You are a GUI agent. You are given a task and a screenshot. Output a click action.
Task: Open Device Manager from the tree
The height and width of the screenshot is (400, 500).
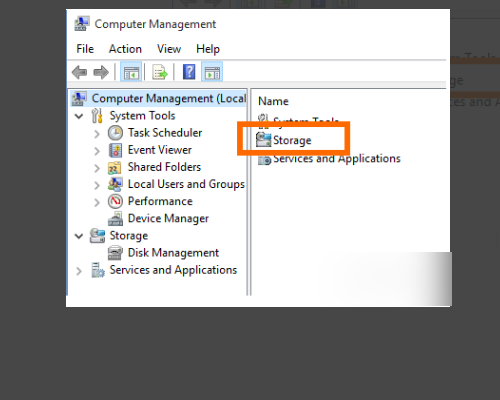tap(168, 218)
